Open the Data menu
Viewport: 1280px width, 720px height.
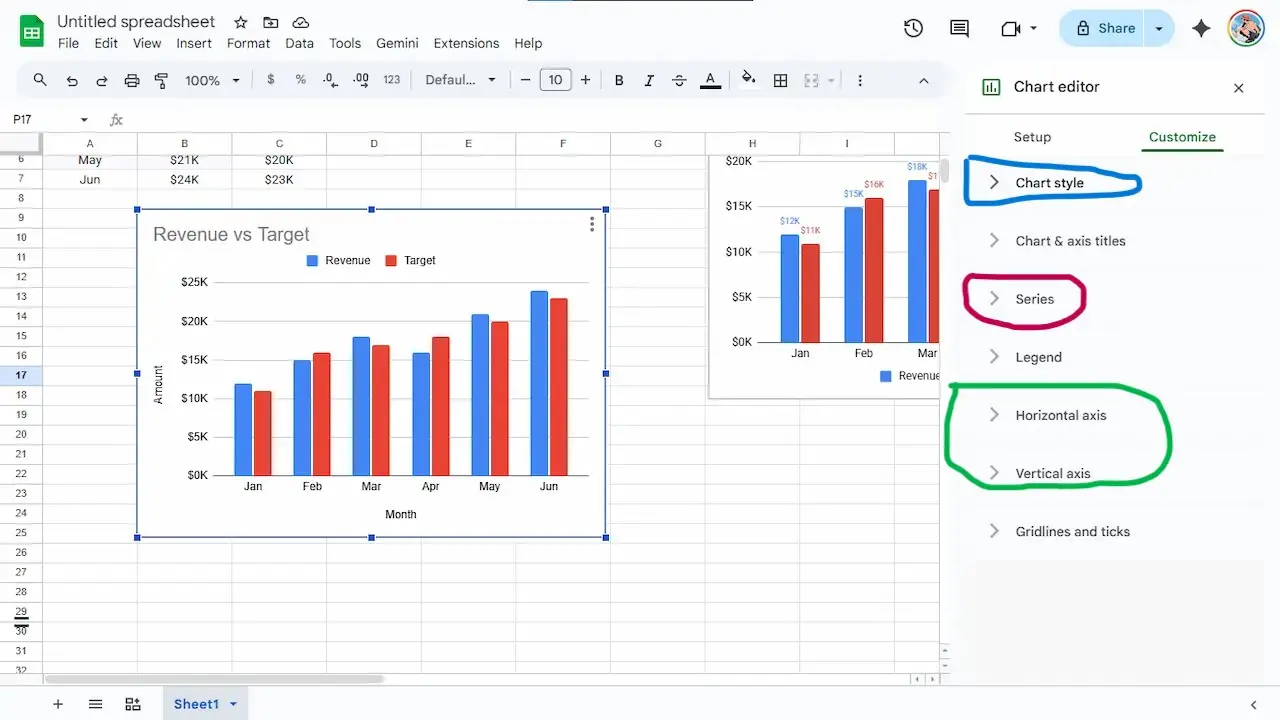(x=299, y=43)
